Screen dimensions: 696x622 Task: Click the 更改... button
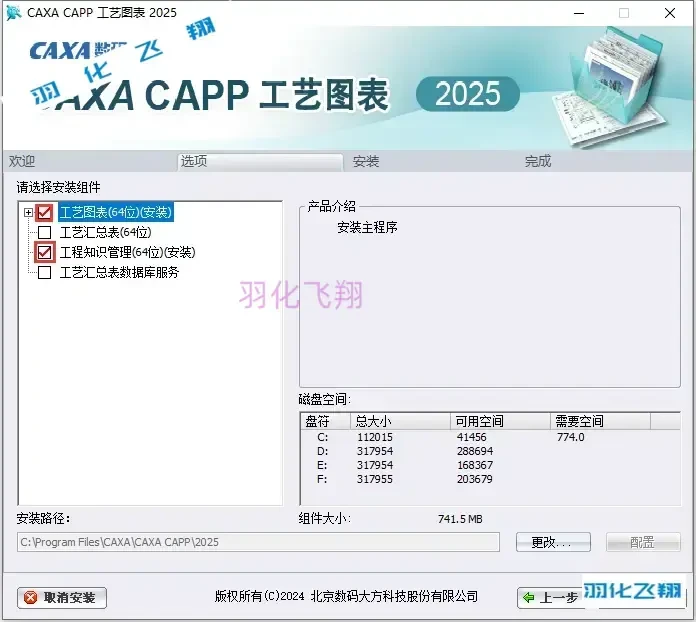[553, 542]
